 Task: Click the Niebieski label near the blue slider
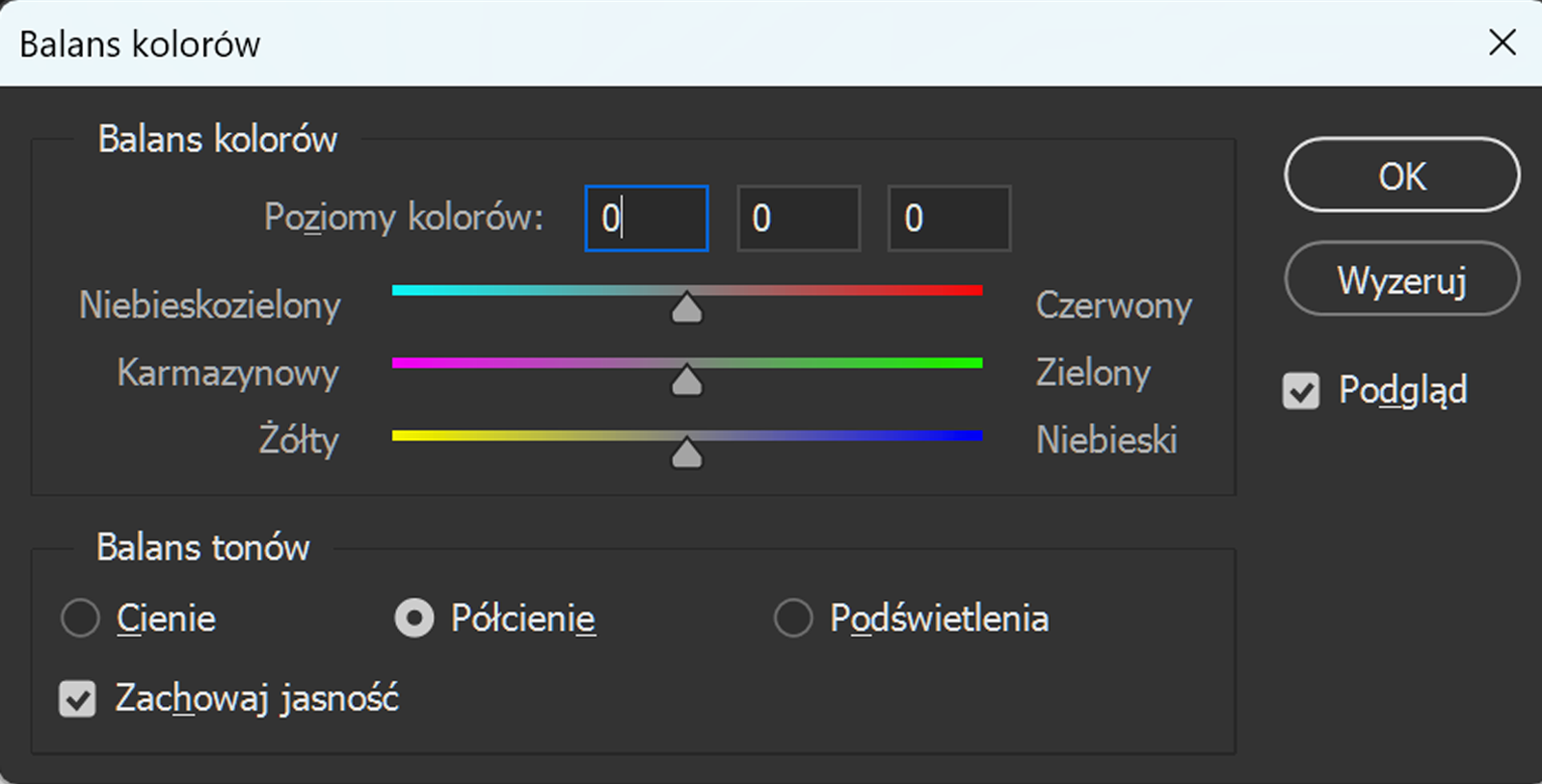pos(1106,440)
